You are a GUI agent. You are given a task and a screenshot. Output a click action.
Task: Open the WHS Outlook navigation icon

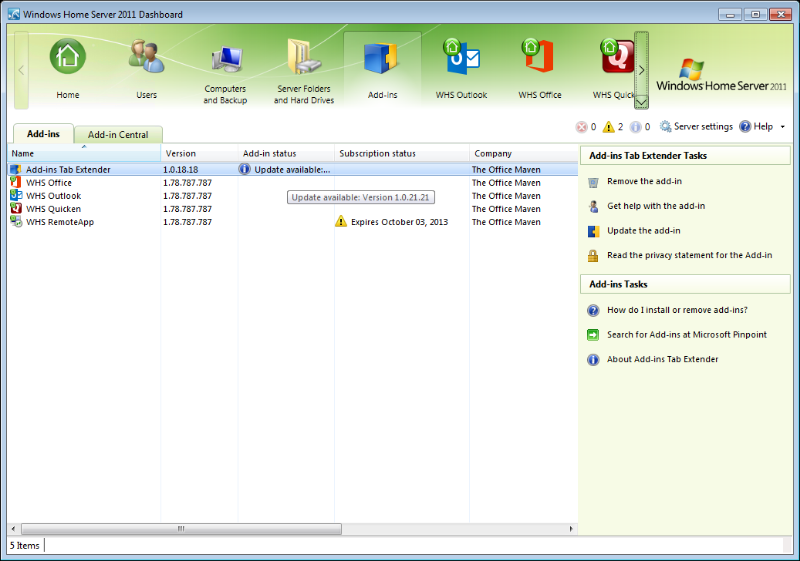pos(461,56)
